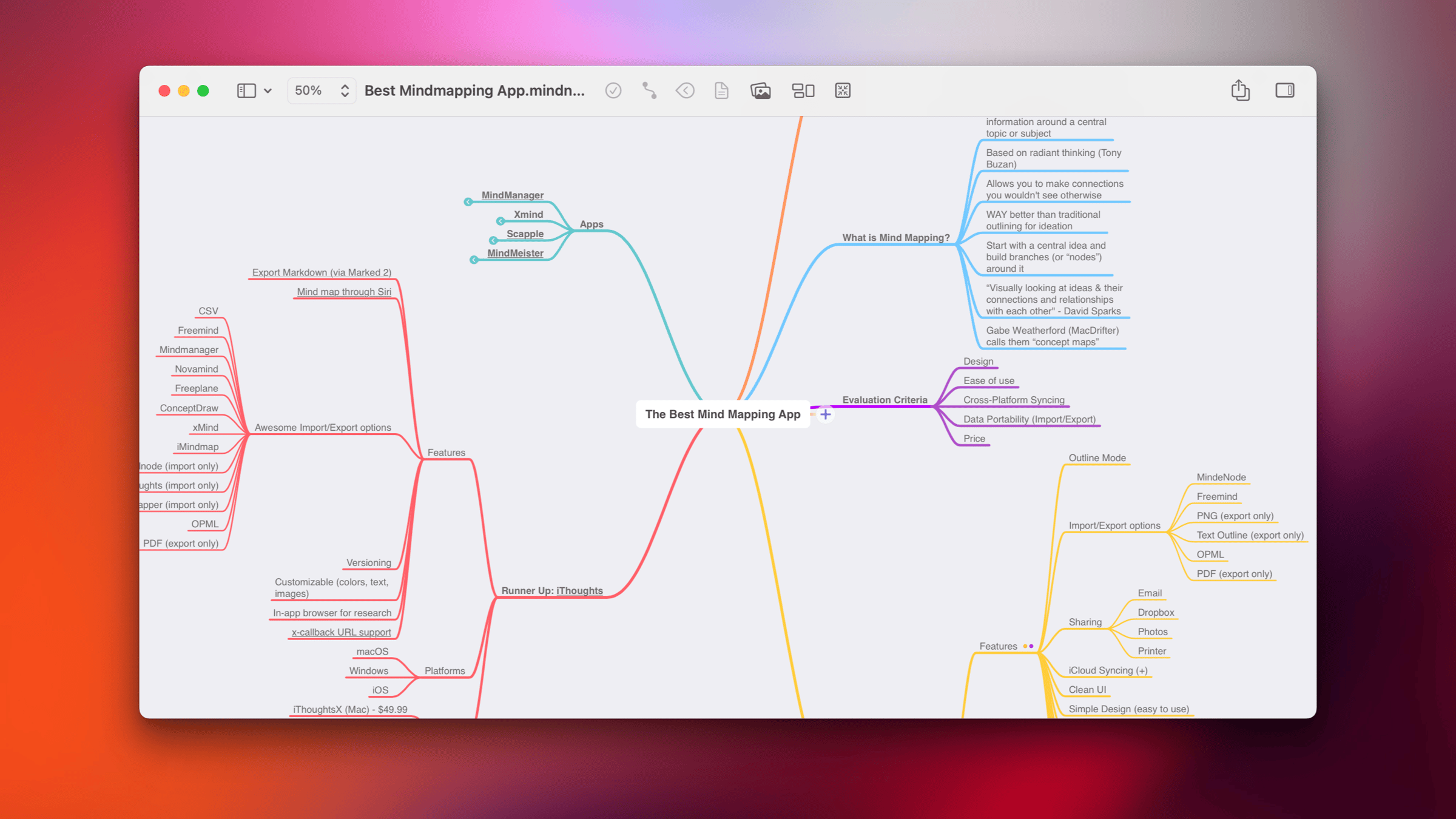Click the document title Best Mindmapping App
Viewport: 1456px width, 819px height.
point(474,90)
